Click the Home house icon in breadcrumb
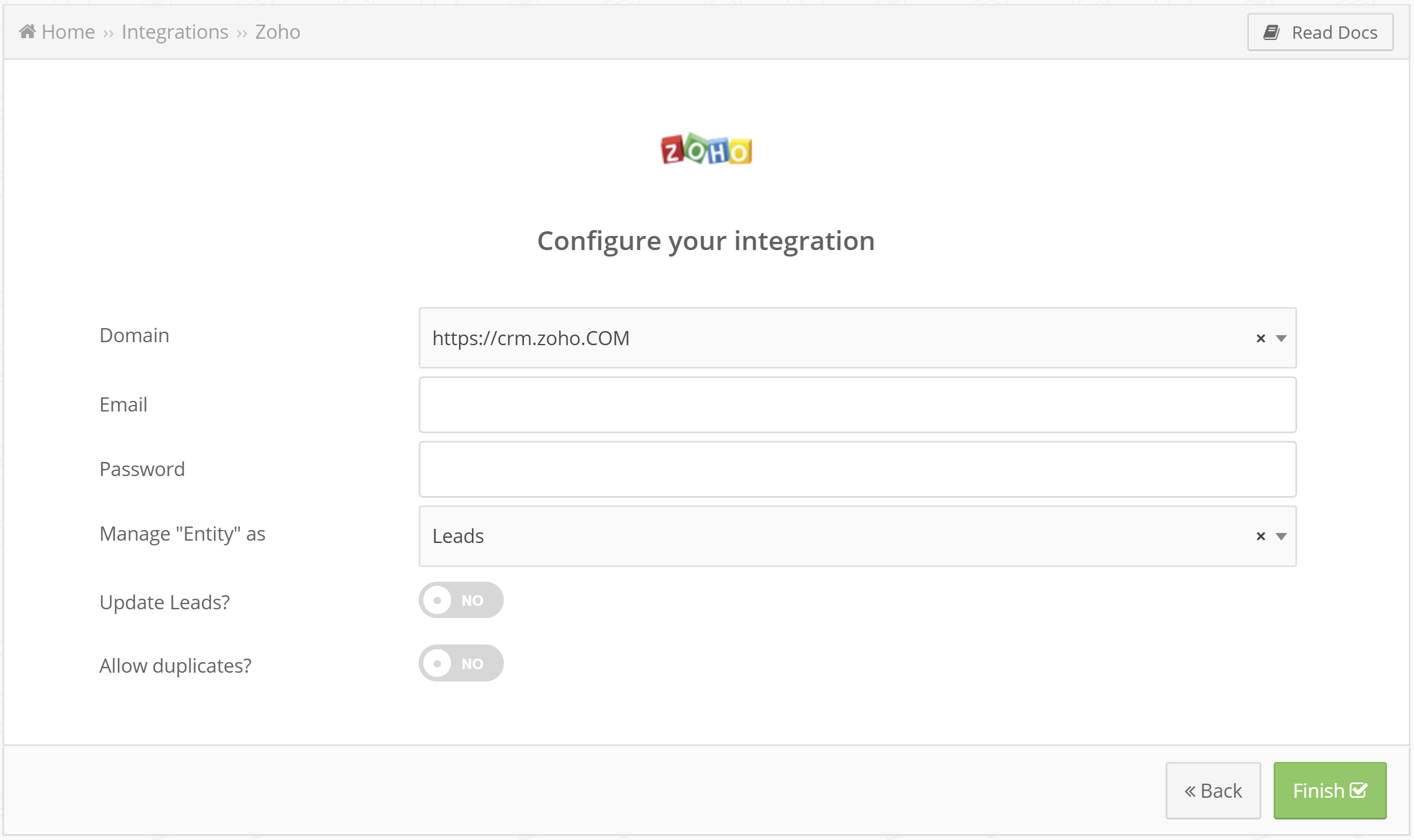Screen dimensions: 1414x840 pyautogui.click(x=28, y=31)
